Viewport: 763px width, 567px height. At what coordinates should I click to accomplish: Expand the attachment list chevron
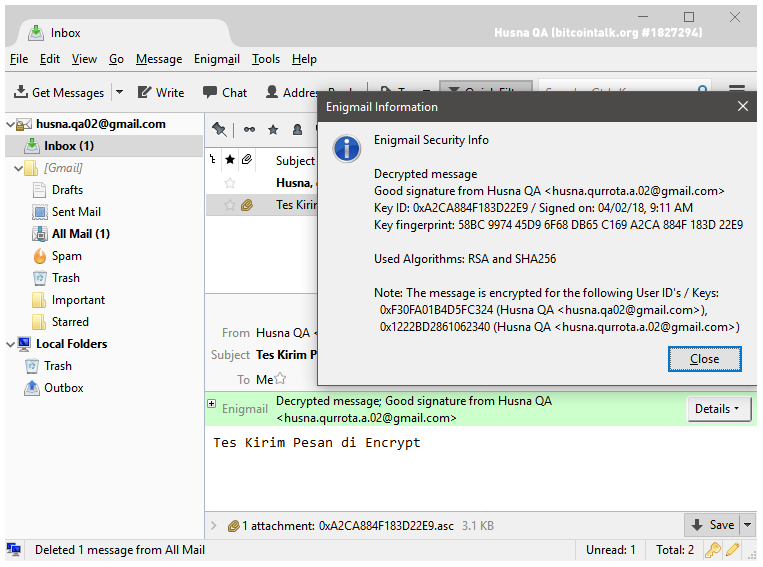coord(214,526)
